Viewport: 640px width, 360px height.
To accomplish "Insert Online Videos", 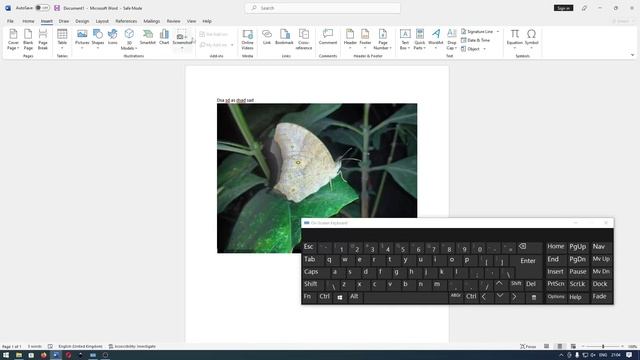I will pyautogui.click(x=247, y=40).
